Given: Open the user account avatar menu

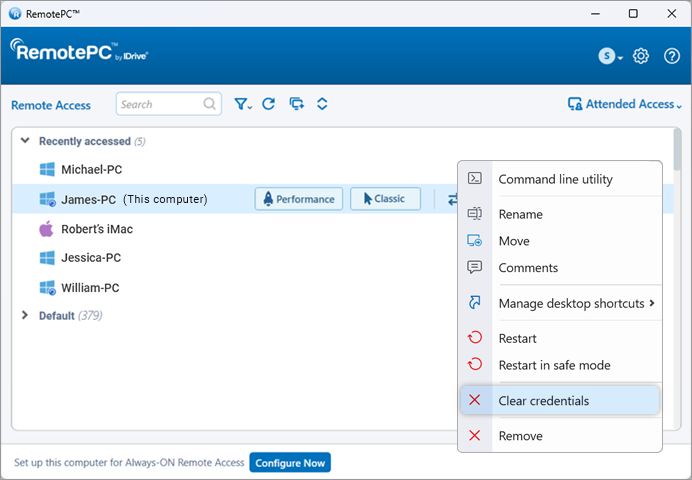Looking at the screenshot, I should pos(609,56).
